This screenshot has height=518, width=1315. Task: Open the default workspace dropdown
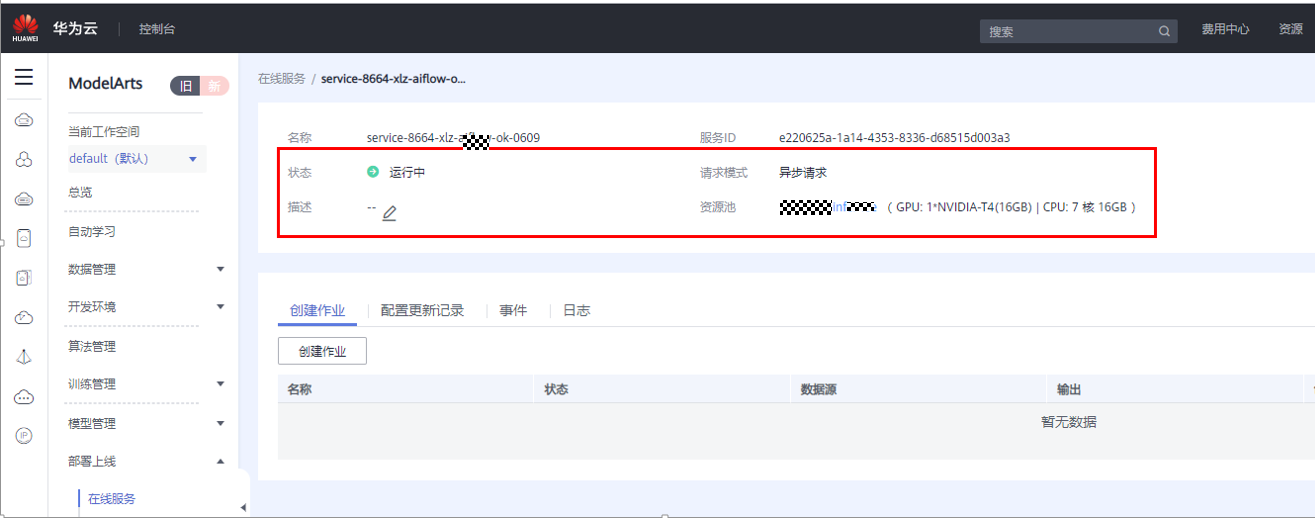[x=135, y=159]
